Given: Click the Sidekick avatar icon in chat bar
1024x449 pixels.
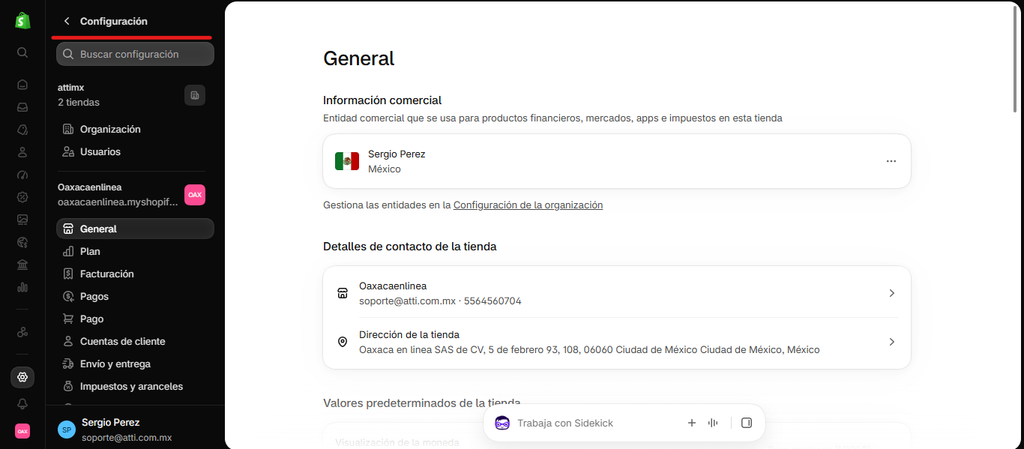Looking at the screenshot, I should (502, 423).
